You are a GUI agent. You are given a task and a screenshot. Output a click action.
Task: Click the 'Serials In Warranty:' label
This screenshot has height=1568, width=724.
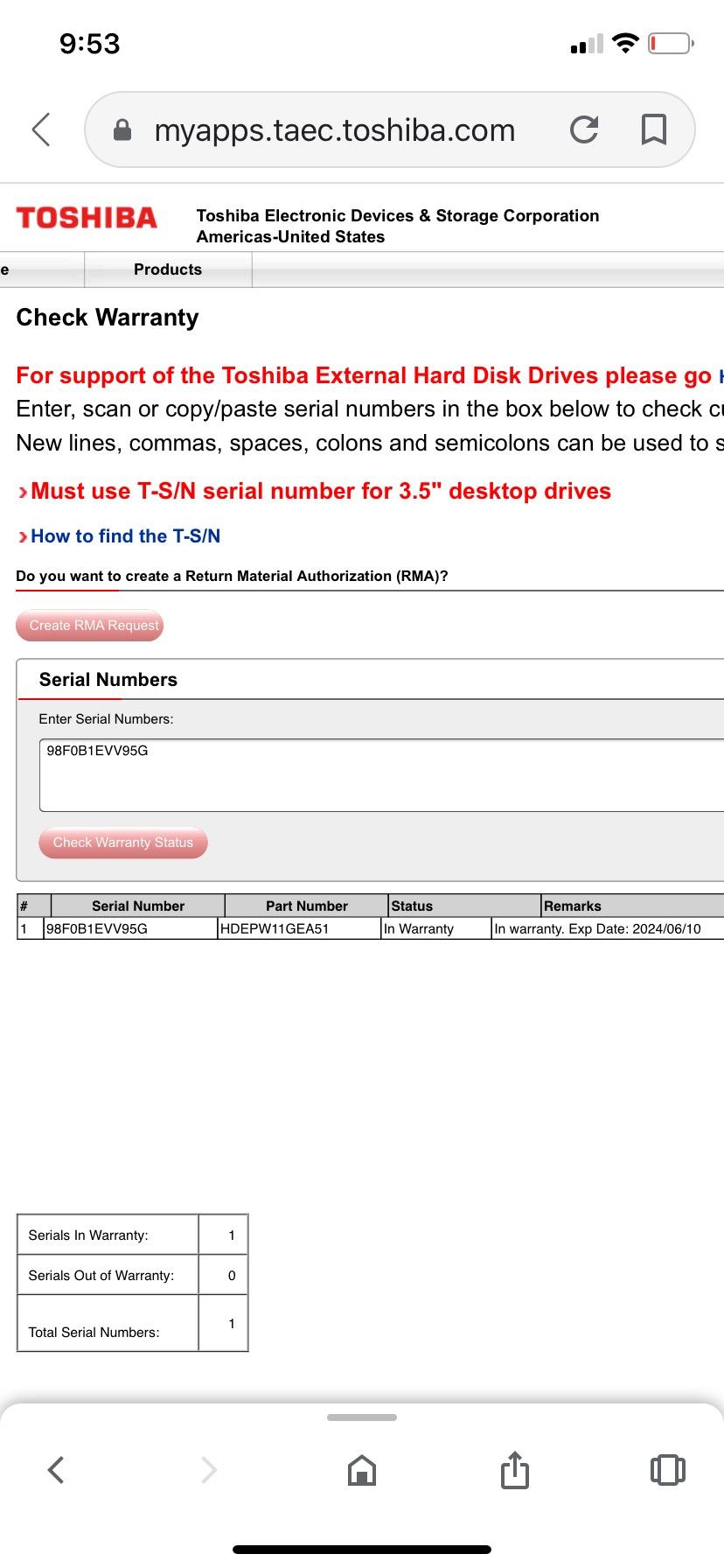[x=88, y=1235]
